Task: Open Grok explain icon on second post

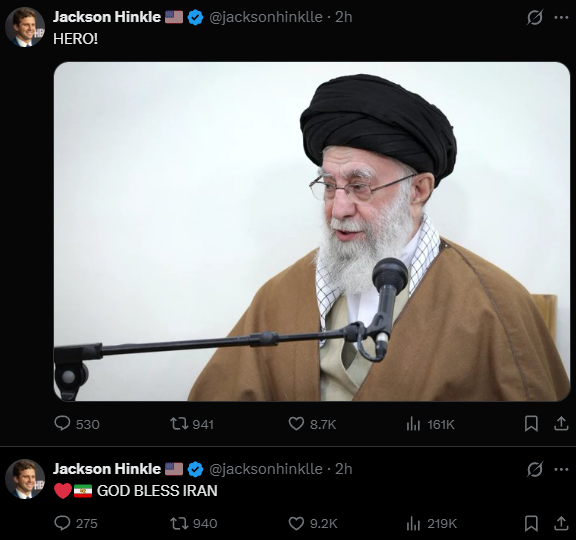Action: tap(534, 469)
